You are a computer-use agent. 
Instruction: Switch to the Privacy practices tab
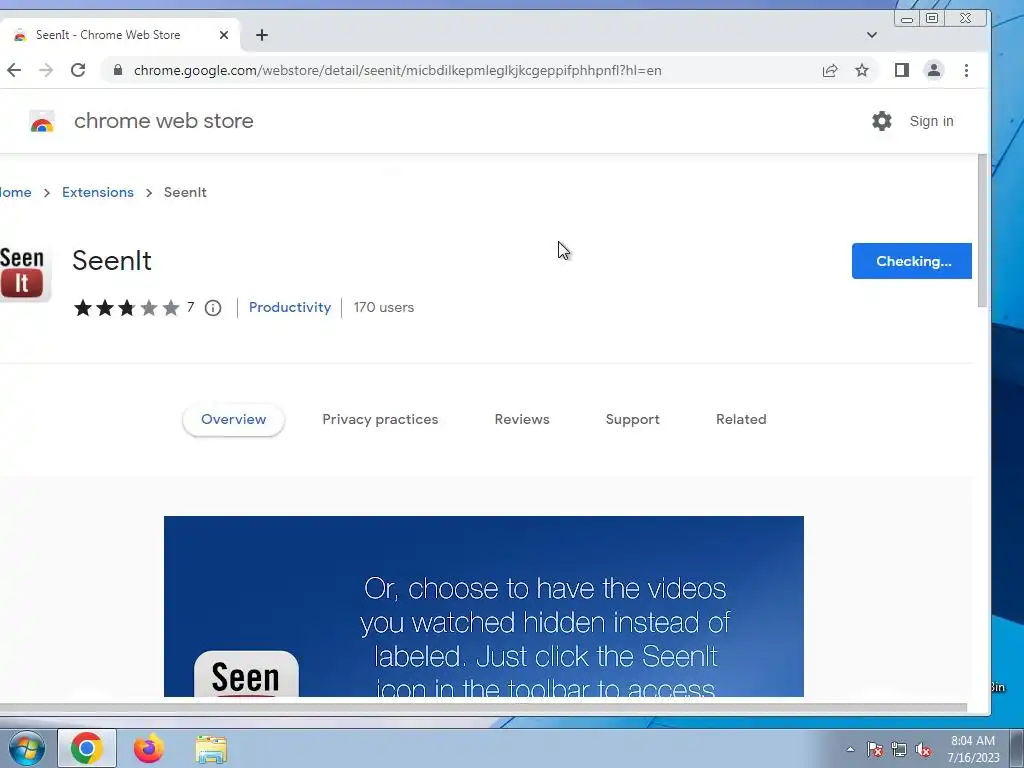tap(380, 419)
